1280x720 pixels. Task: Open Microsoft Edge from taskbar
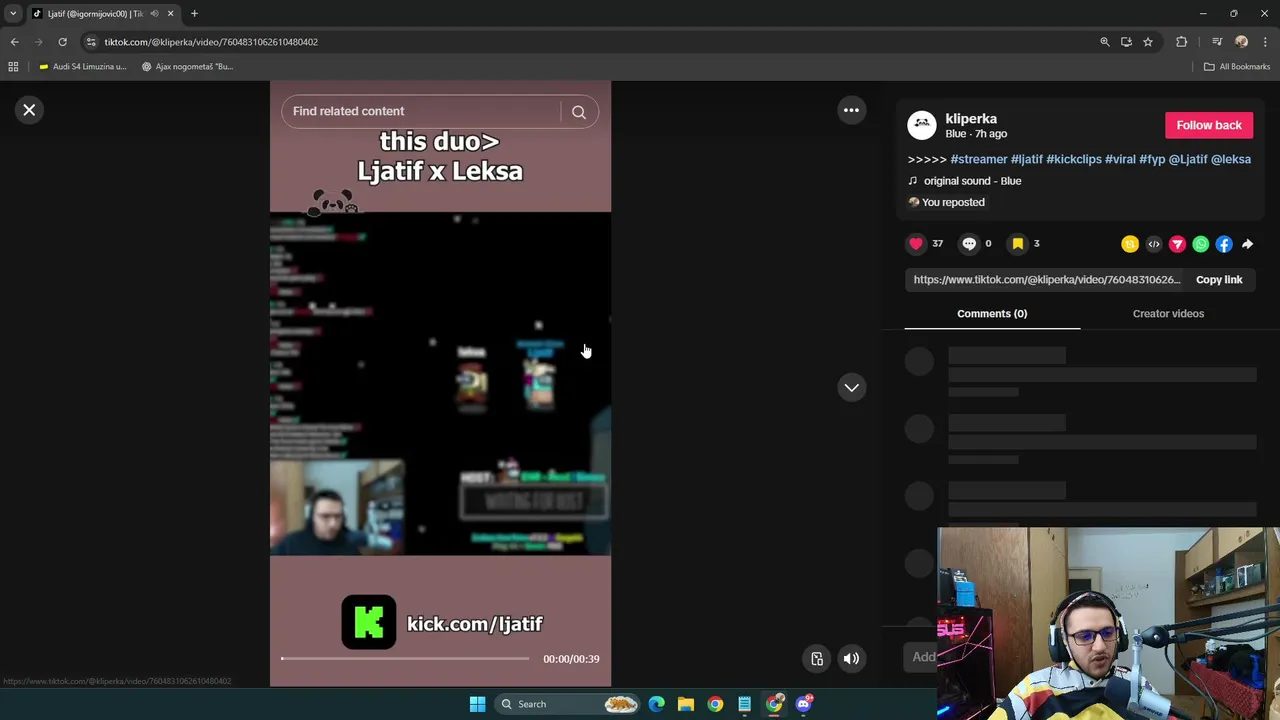(656, 704)
